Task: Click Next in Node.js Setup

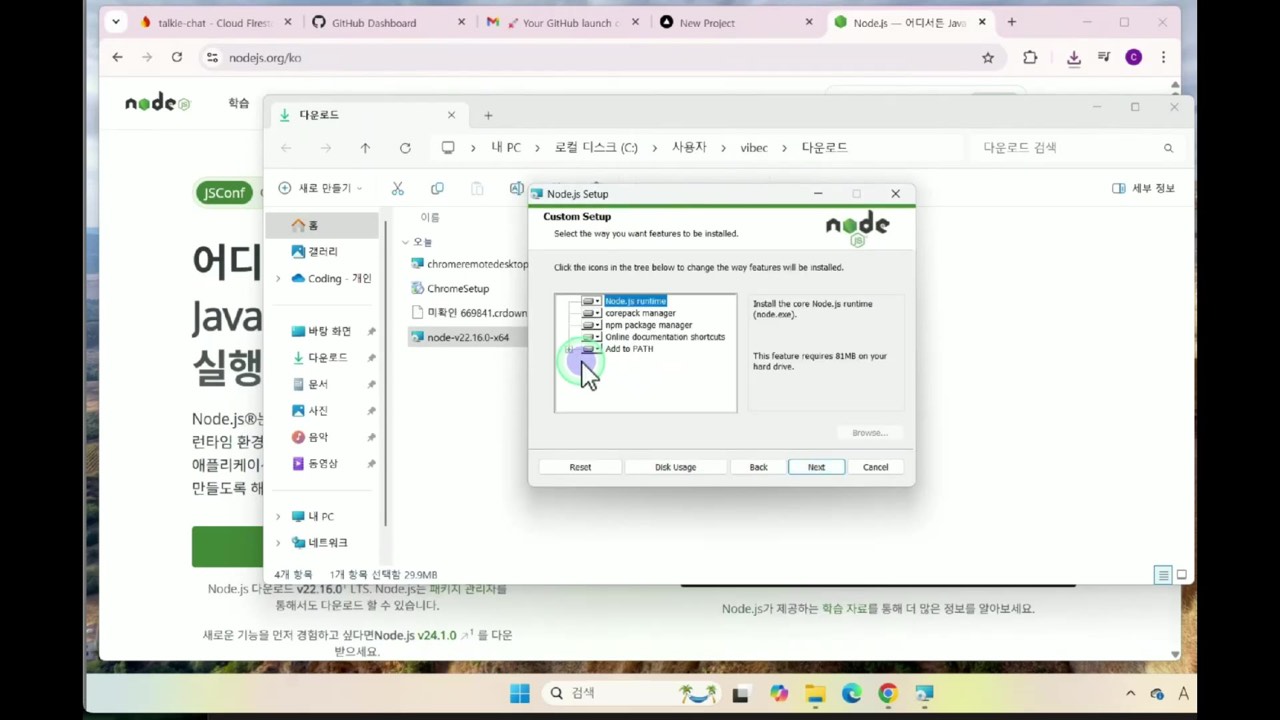Action: [816, 467]
